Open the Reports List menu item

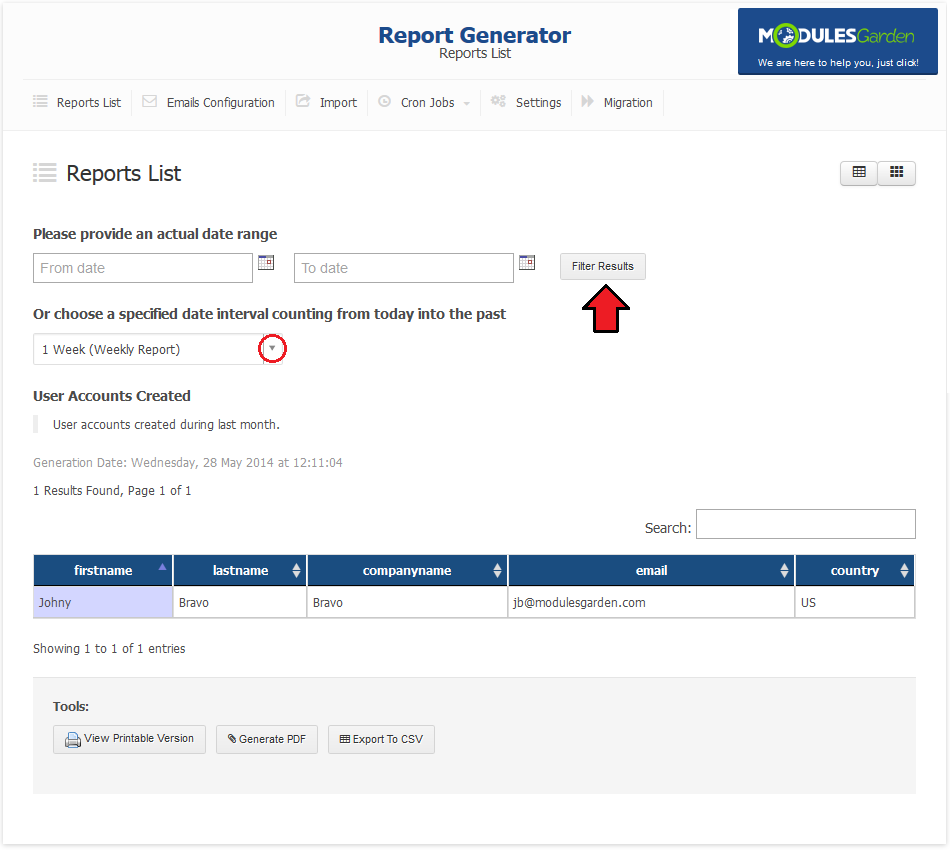88,102
